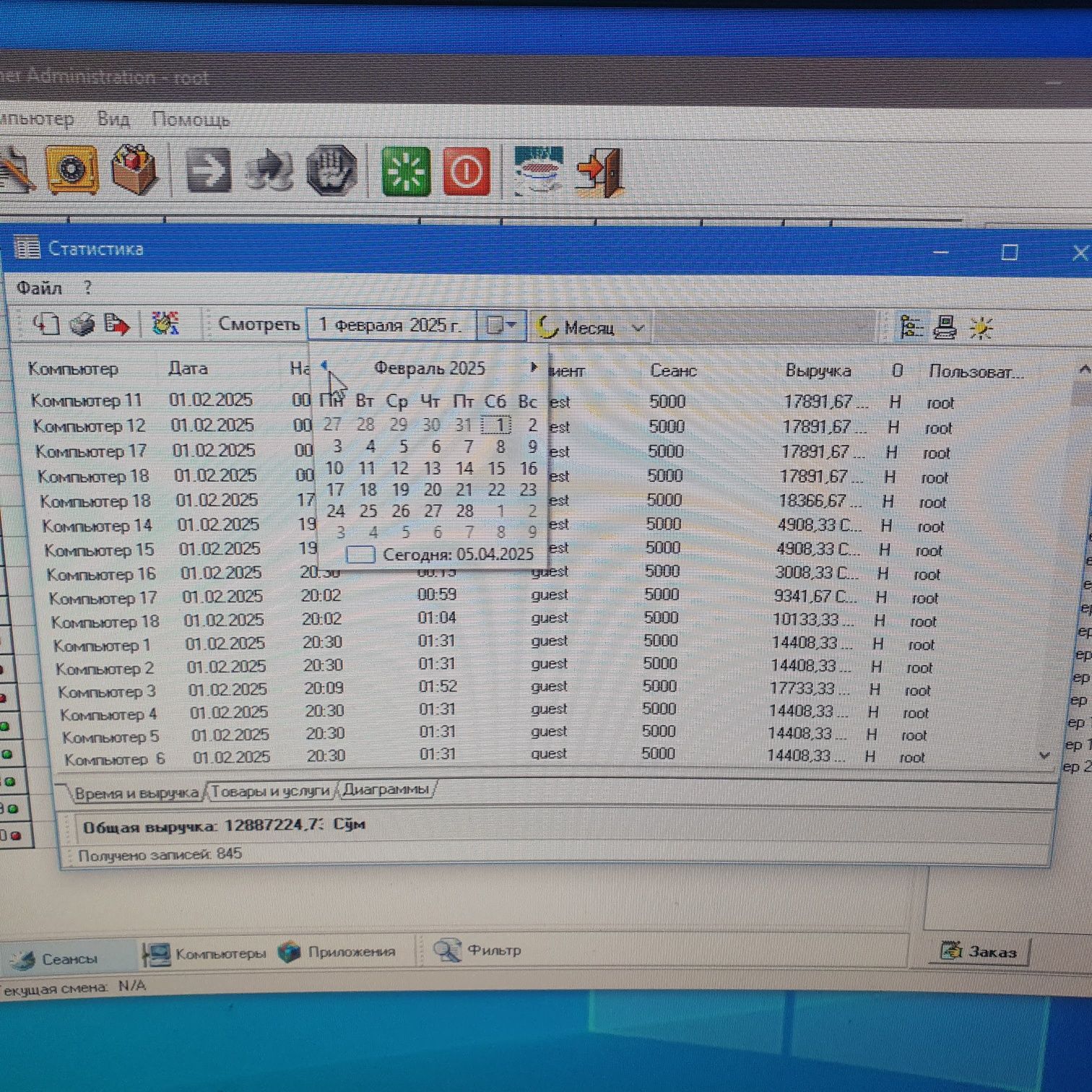Sort by the Пользоват... column header
This screenshot has height=1092, width=1092.
click(976, 371)
